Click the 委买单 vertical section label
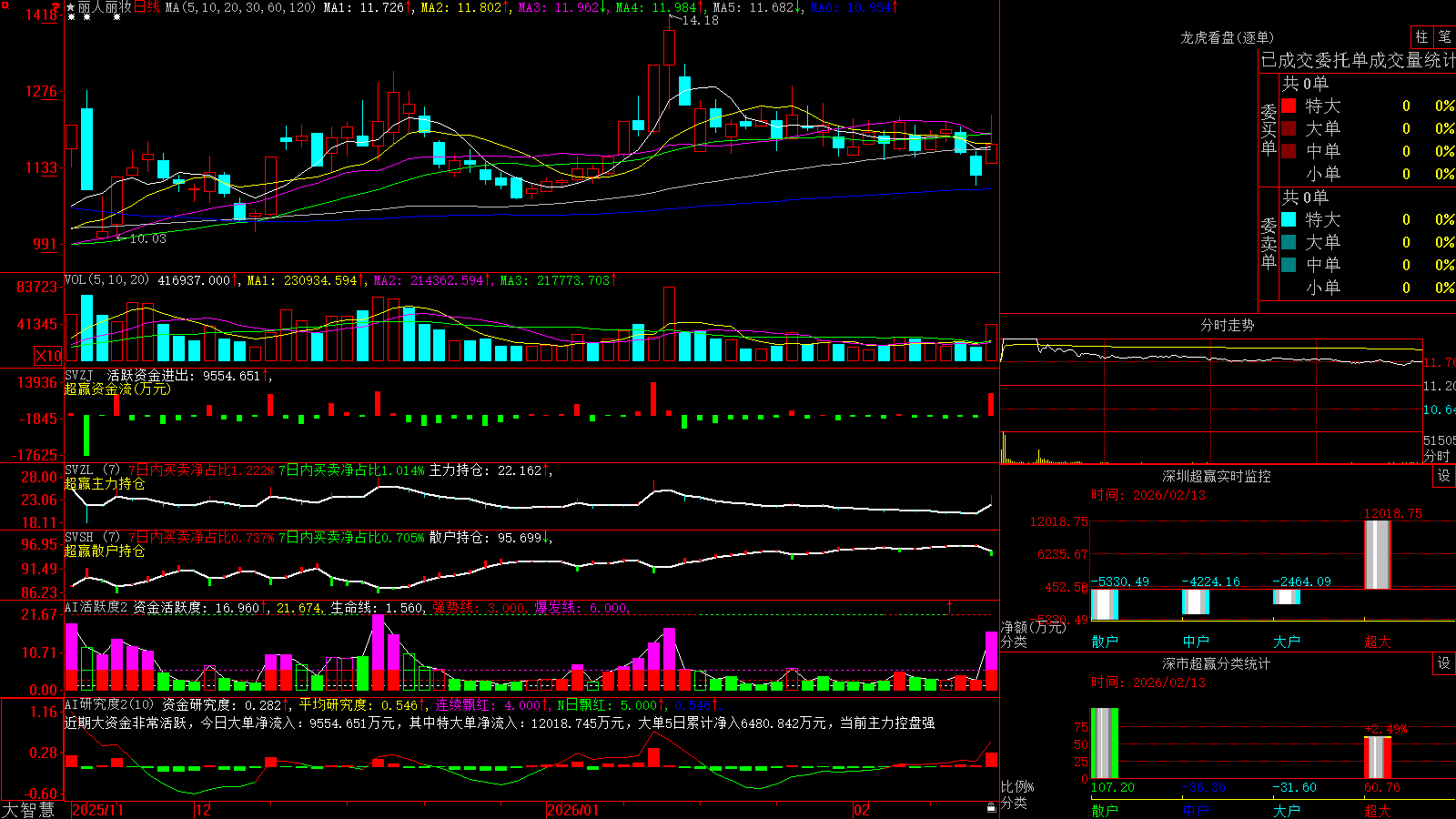This screenshot has height=819, width=1456. tap(1269, 129)
